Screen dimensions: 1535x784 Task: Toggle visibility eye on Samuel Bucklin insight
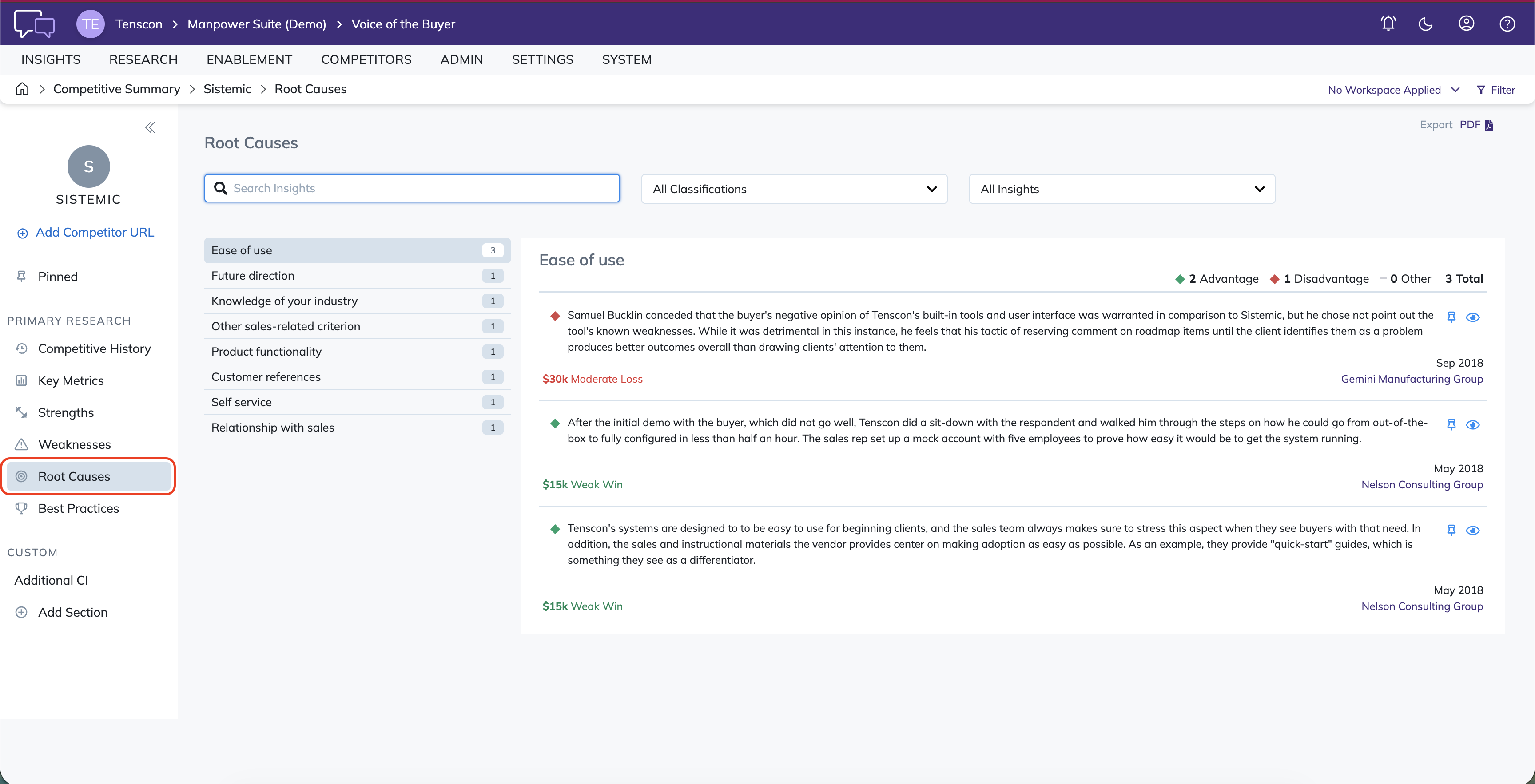[x=1472, y=317]
